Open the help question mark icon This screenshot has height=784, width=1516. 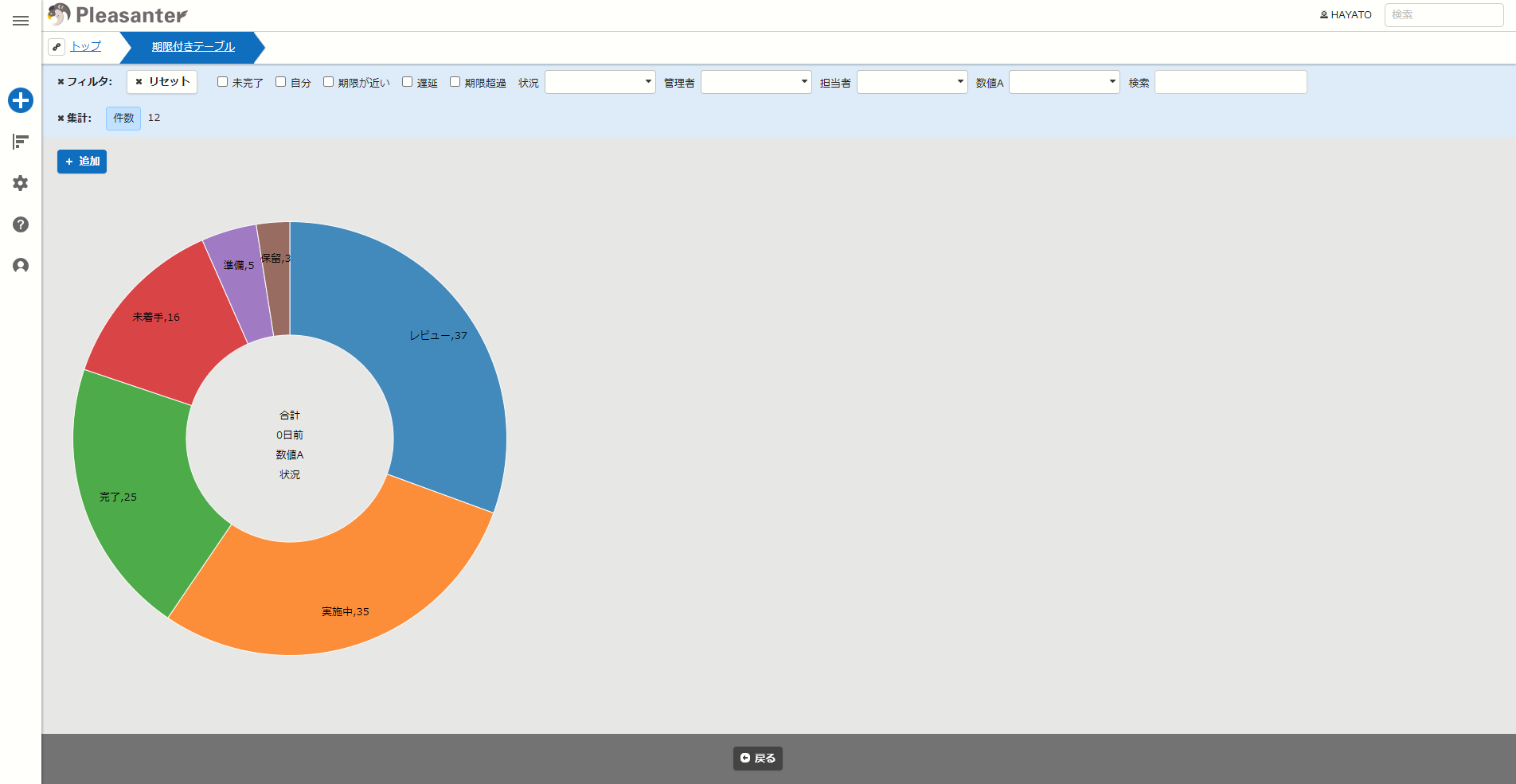click(21, 224)
